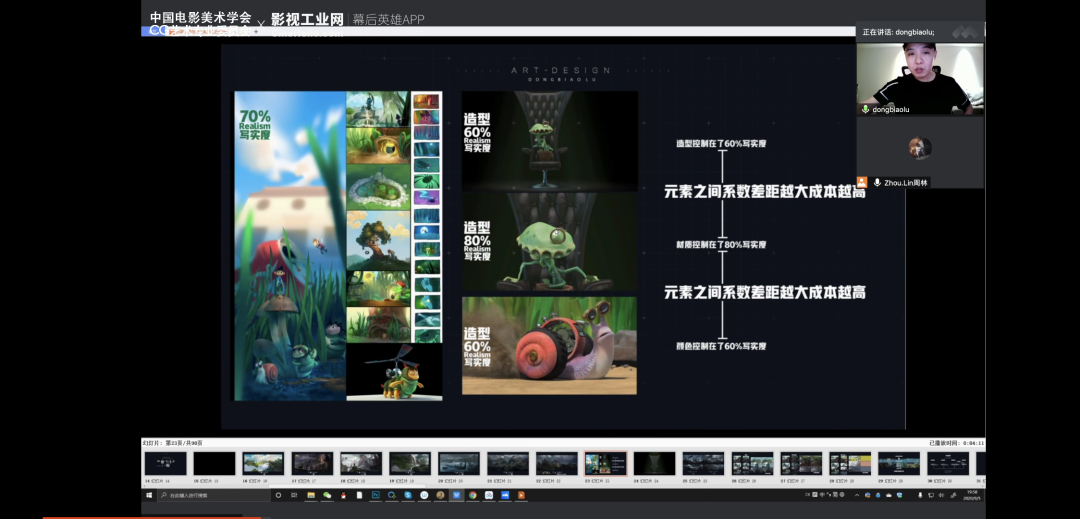Click dongbiaolu's speaker video tile
The width and height of the screenshot is (1080, 519).
point(919,78)
